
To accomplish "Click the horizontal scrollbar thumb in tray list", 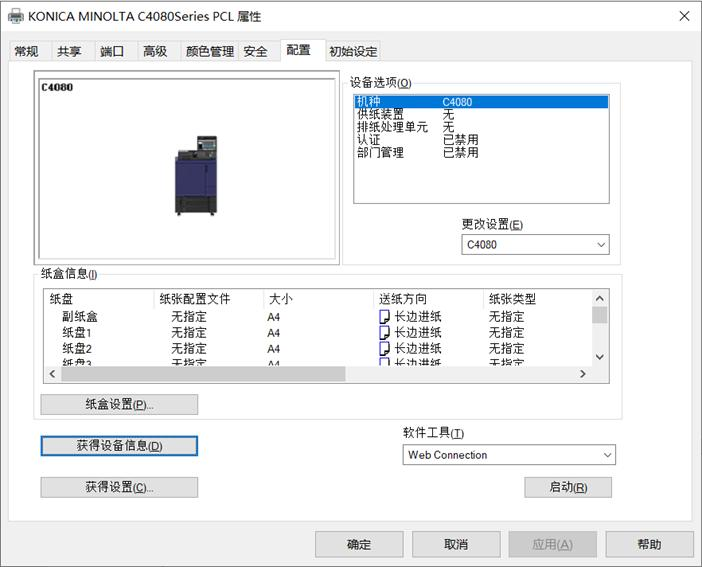I will [x=203, y=374].
